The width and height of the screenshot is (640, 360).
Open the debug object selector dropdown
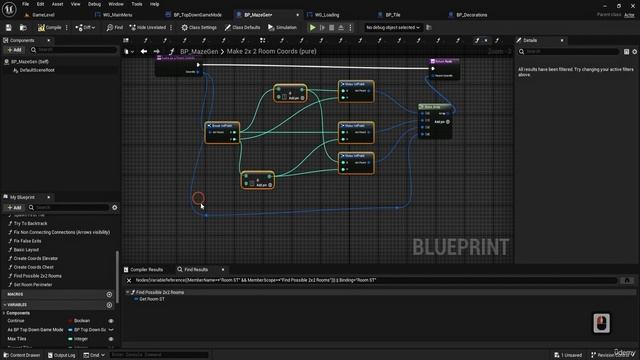click(x=393, y=27)
